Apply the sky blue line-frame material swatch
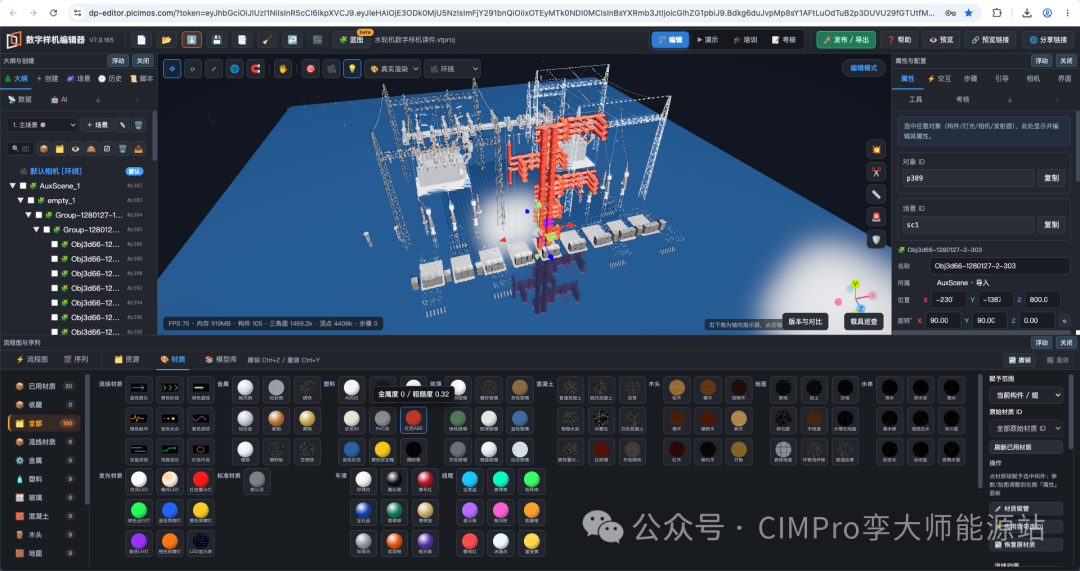 [470, 480]
